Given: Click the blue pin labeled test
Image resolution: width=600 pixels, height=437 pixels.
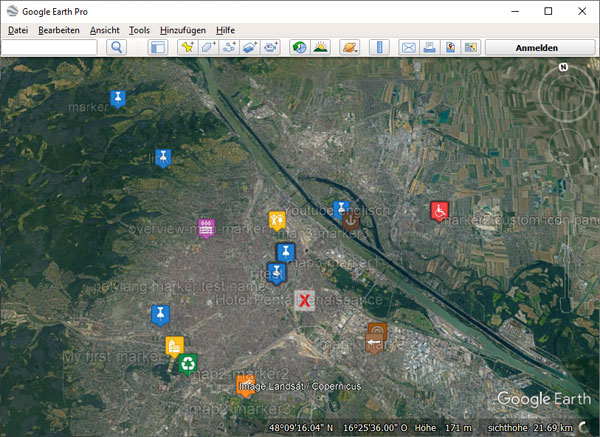Looking at the screenshot, I should click(276, 274).
